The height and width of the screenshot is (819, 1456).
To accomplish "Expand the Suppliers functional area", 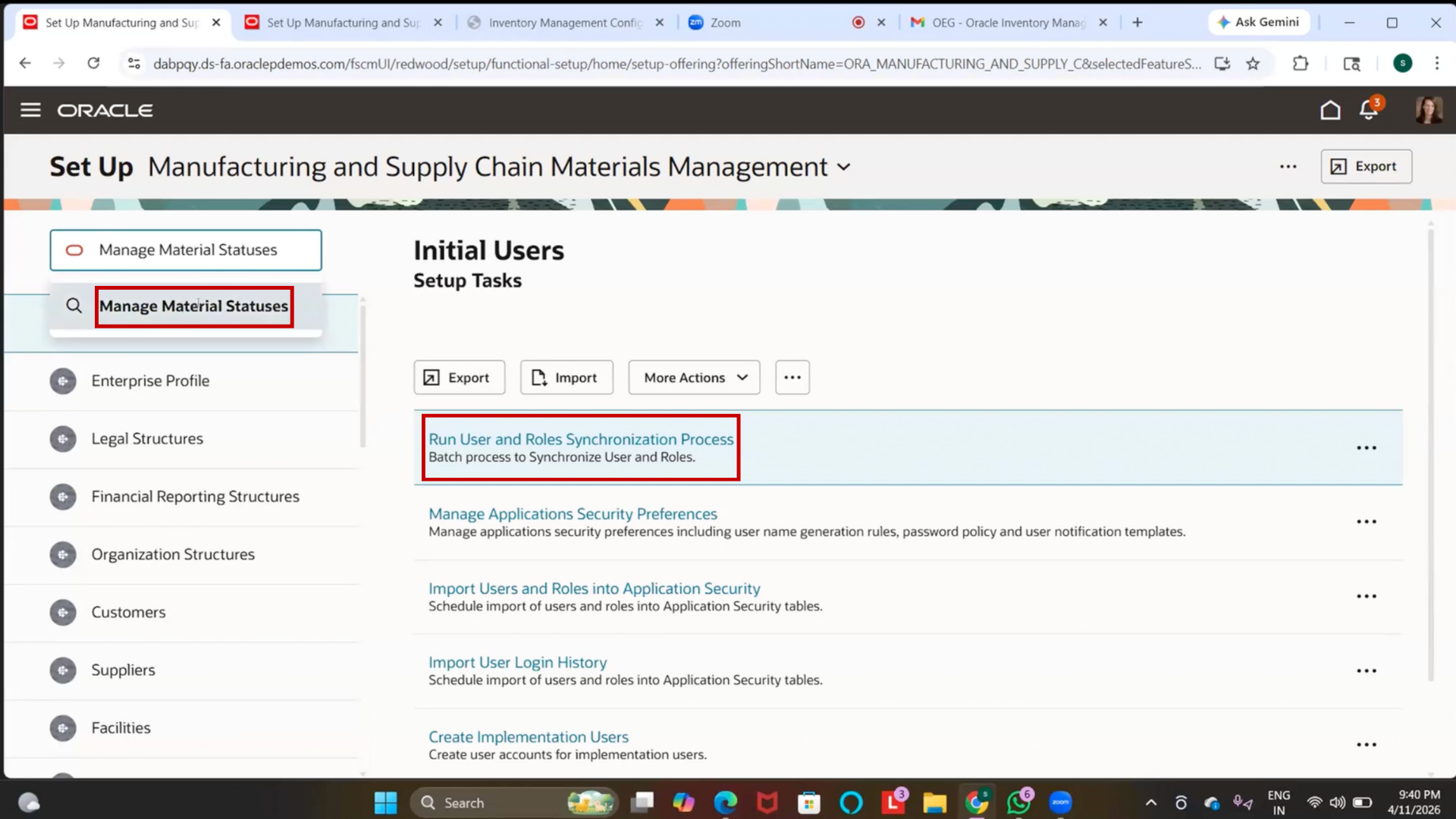I will [x=63, y=670].
